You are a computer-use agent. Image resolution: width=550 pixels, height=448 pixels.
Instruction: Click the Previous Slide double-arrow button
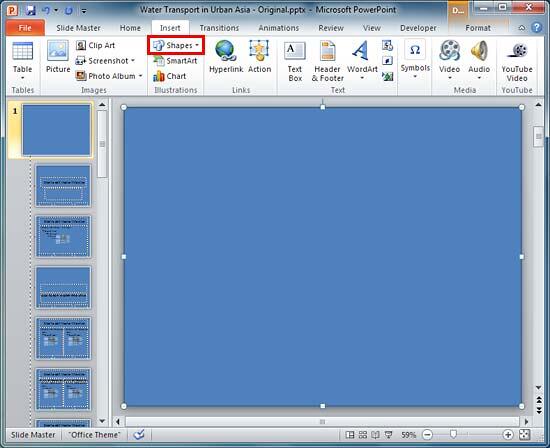[539, 400]
